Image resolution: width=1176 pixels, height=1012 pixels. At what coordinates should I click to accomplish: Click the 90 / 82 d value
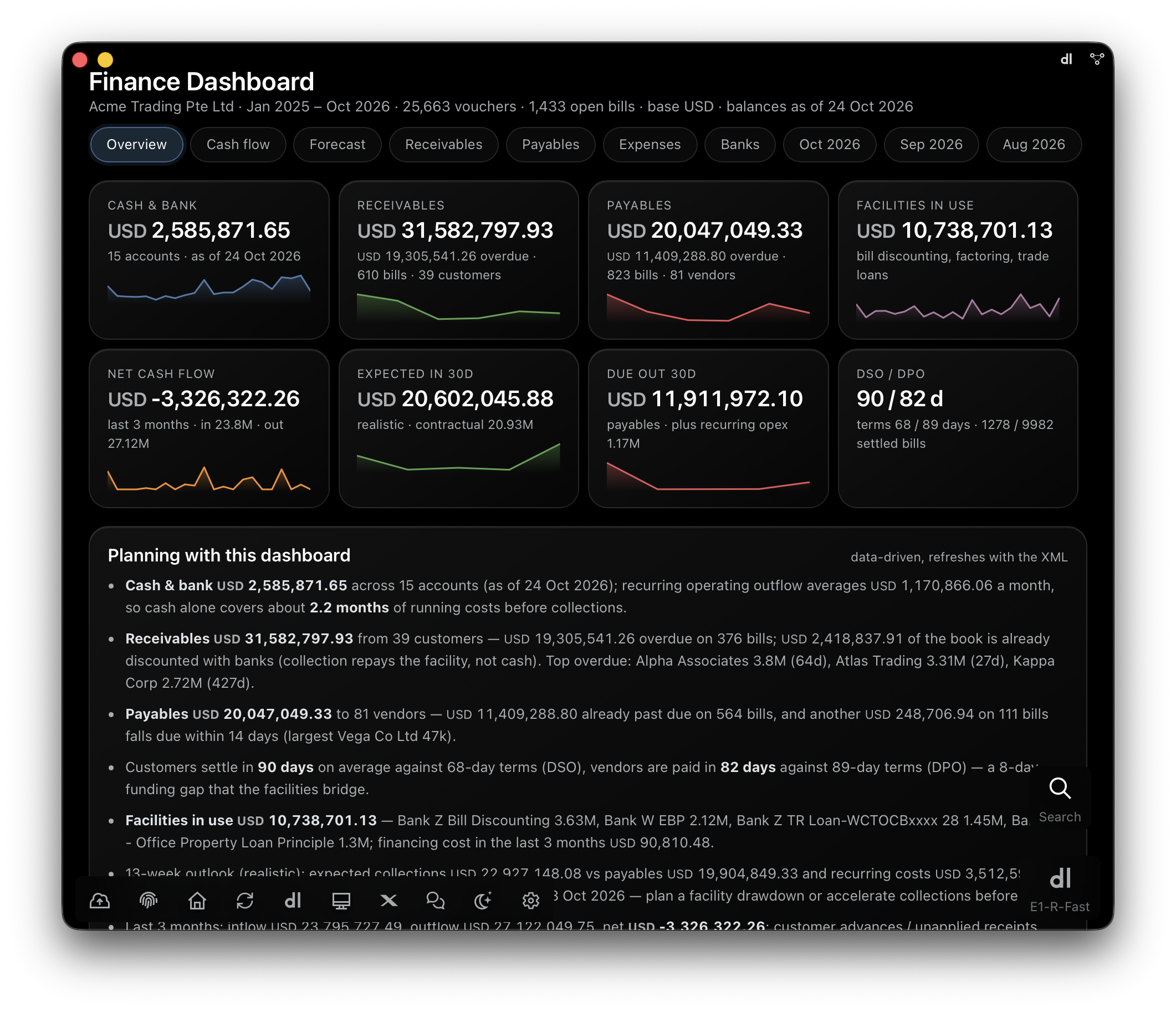click(899, 399)
